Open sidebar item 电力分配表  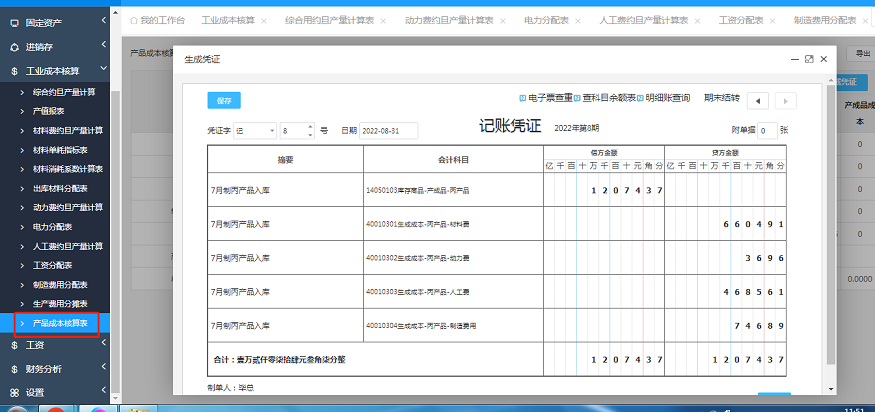pos(52,227)
